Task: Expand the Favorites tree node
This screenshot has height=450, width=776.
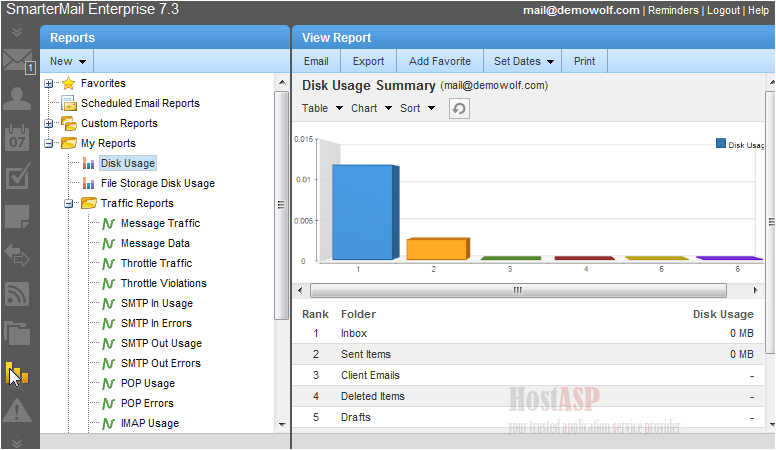Action: [48, 84]
